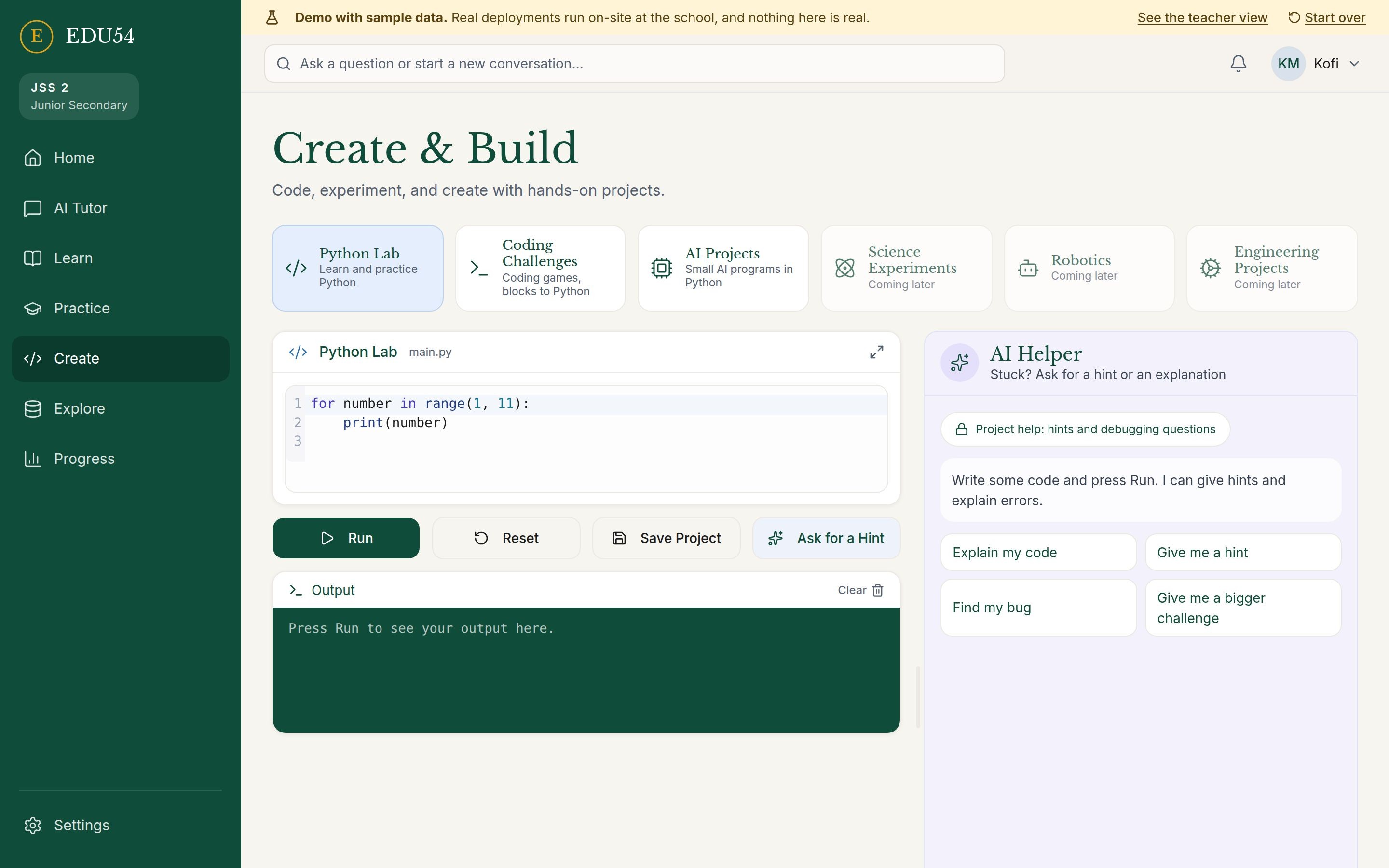
Task: Click the Learn book icon in the sidebar
Action: pos(33,258)
